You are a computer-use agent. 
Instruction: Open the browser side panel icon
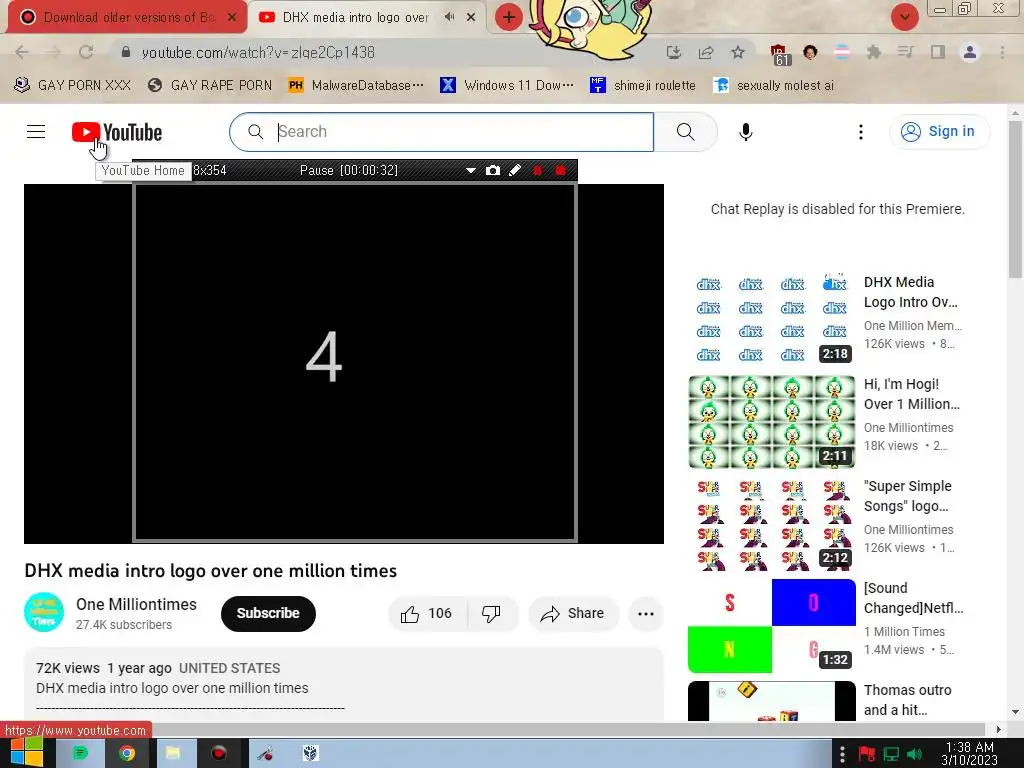click(x=938, y=52)
